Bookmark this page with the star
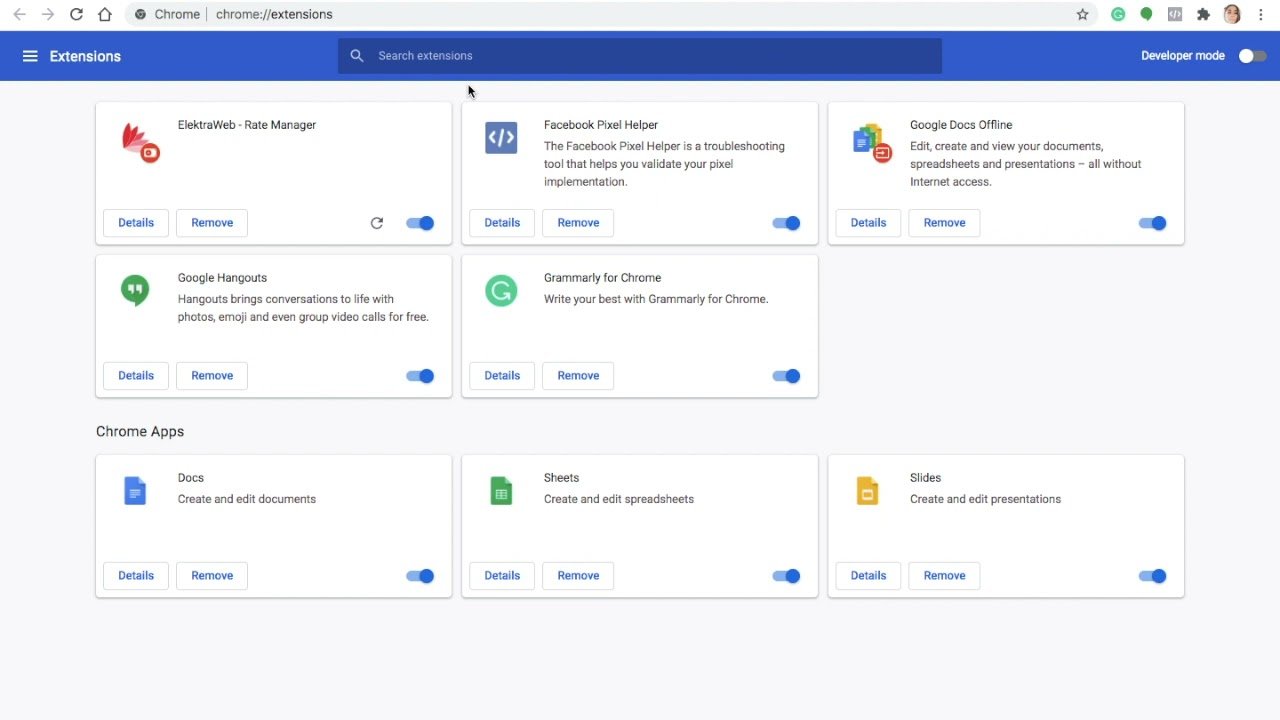The height and width of the screenshot is (720, 1280). [1082, 14]
